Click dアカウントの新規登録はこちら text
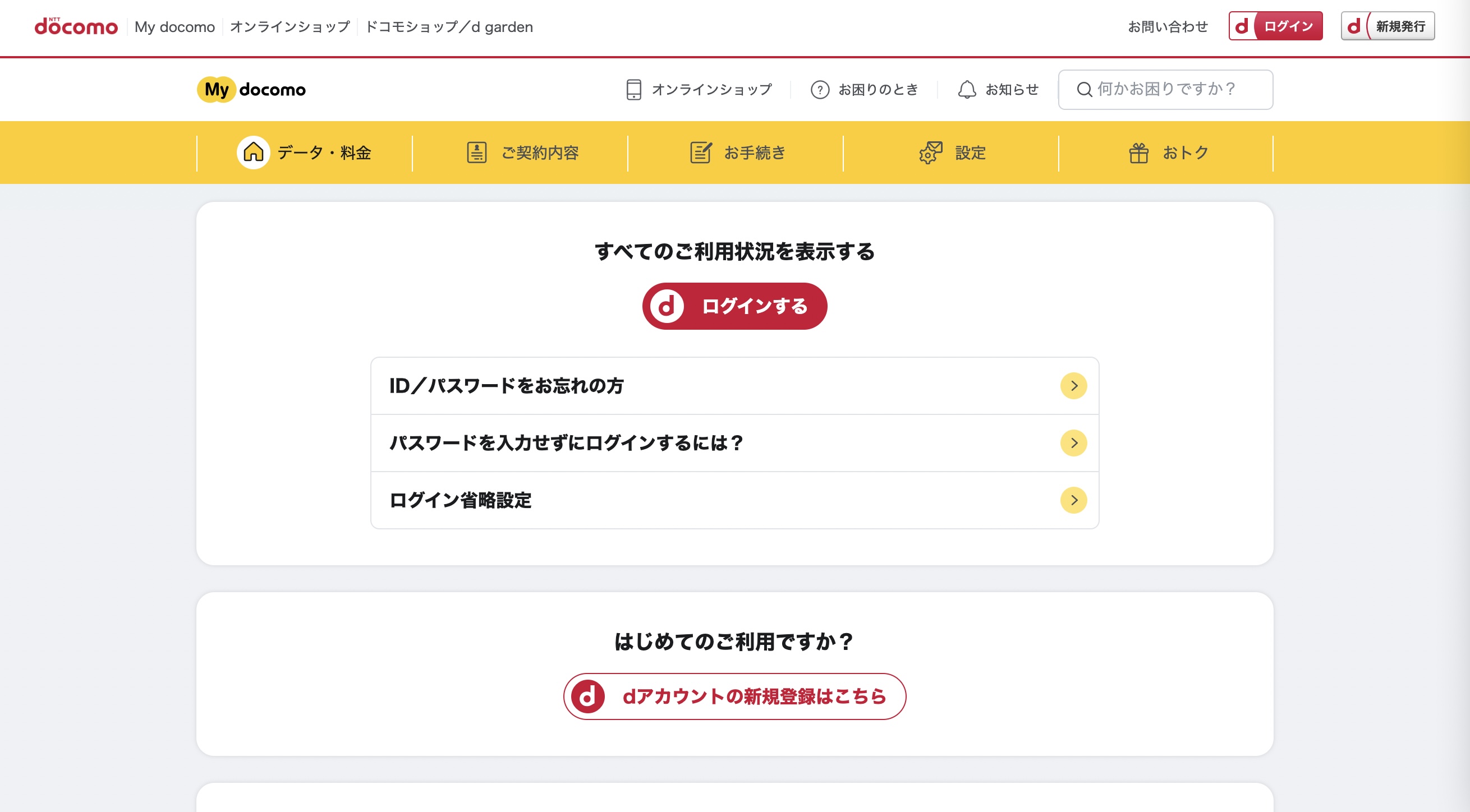 click(x=755, y=696)
